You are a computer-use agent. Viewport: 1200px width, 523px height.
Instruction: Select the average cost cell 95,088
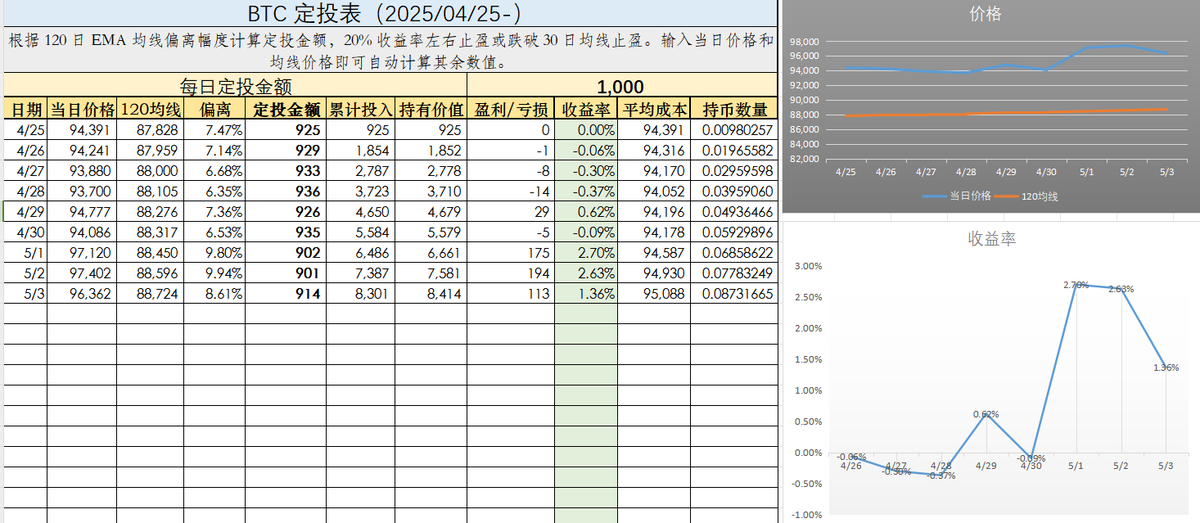click(654, 294)
